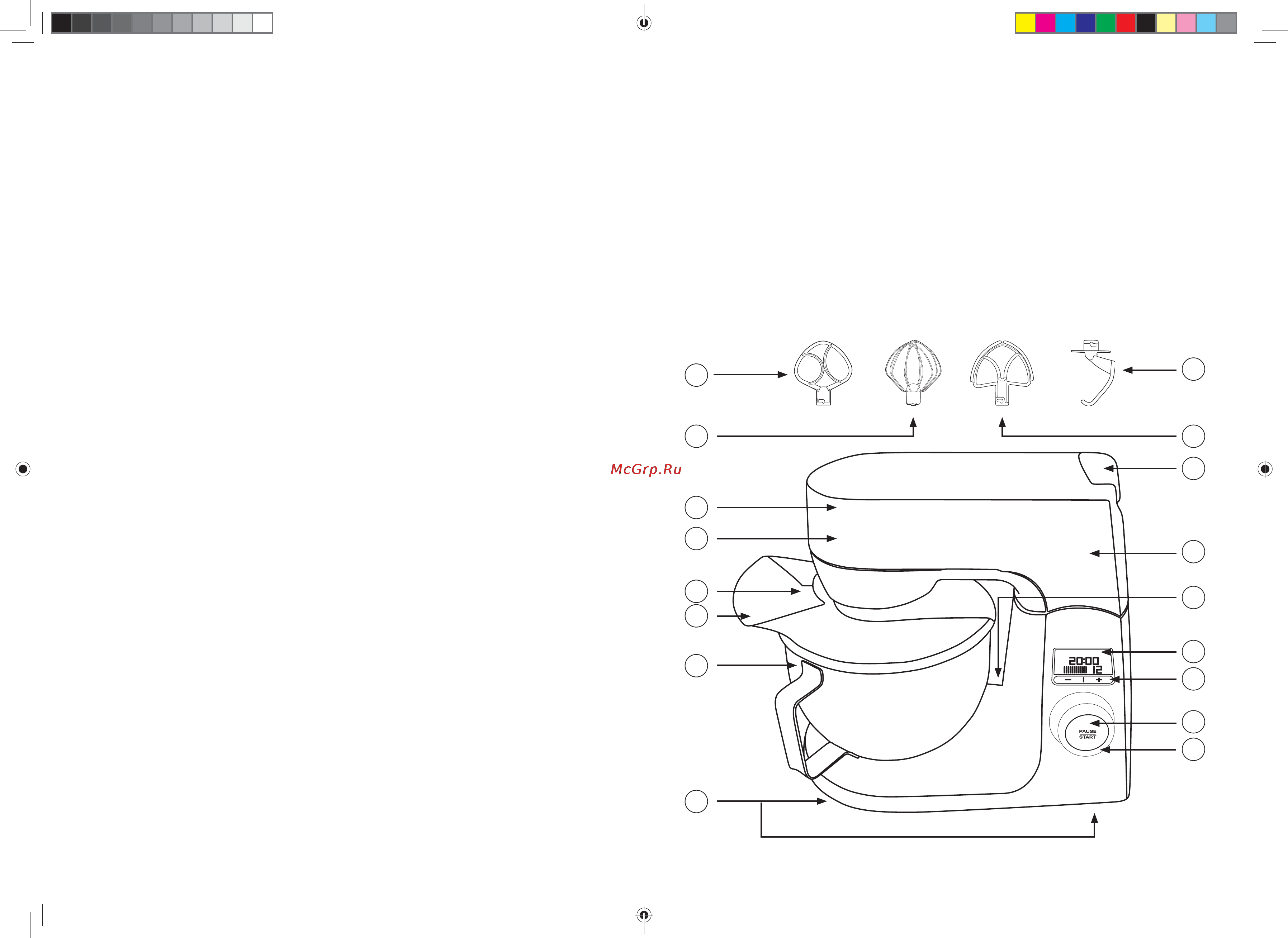Click the speed level 12 readout on display
Viewport: 1288px width, 938px height.
(x=1097, y=670)
